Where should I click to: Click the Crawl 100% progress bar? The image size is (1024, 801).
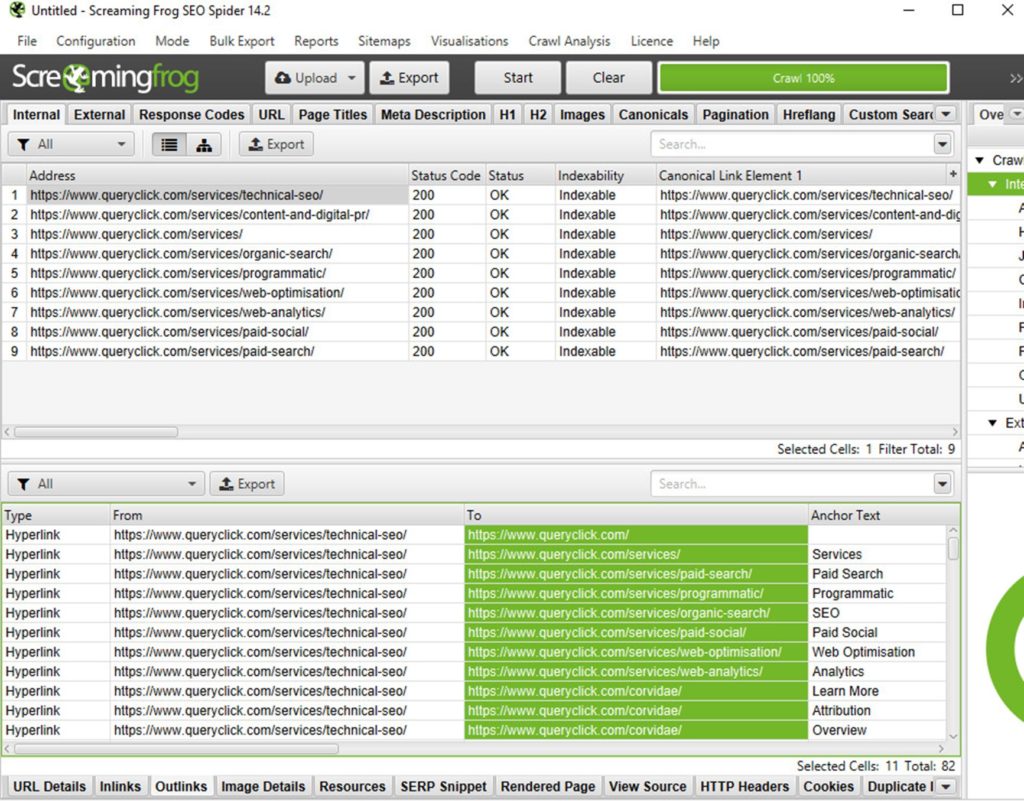[803, 78]
